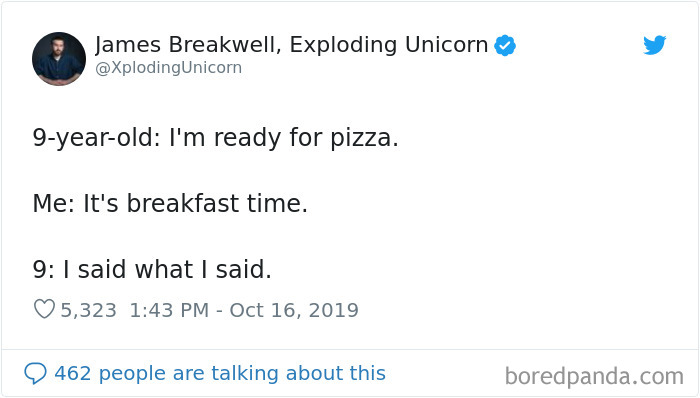Screen dimensions: 700x398
Task: Click the '9-year-old:' speaker label
Action: click(x=96, y=137)
